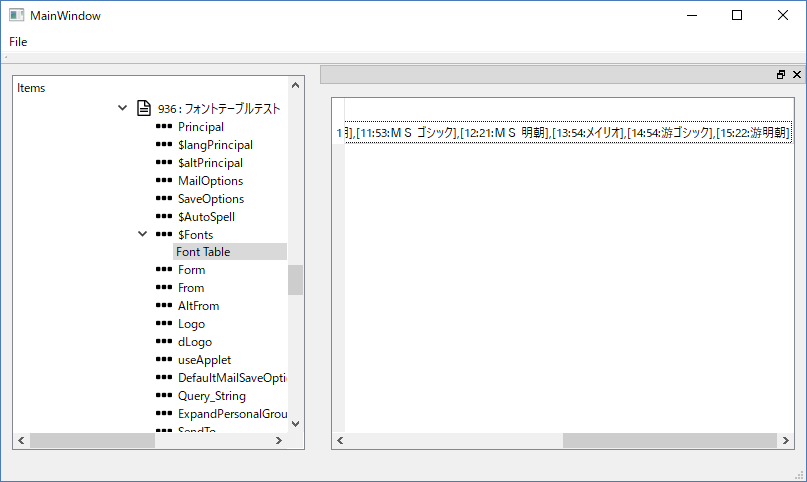
Task: Select the dLogo item
Action: tap(195, 342)
